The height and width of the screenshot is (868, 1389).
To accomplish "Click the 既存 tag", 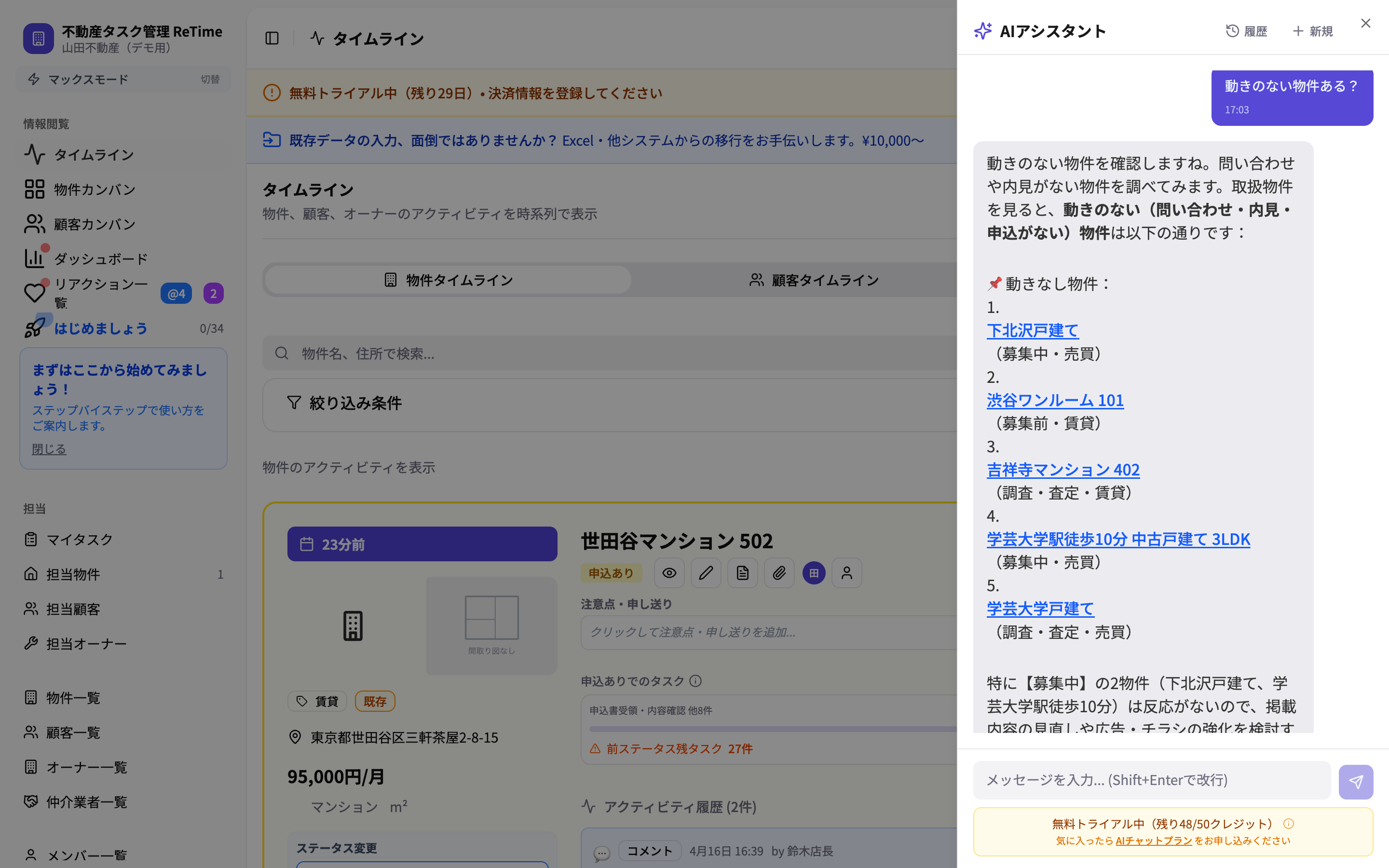I will tap(375, 701).
